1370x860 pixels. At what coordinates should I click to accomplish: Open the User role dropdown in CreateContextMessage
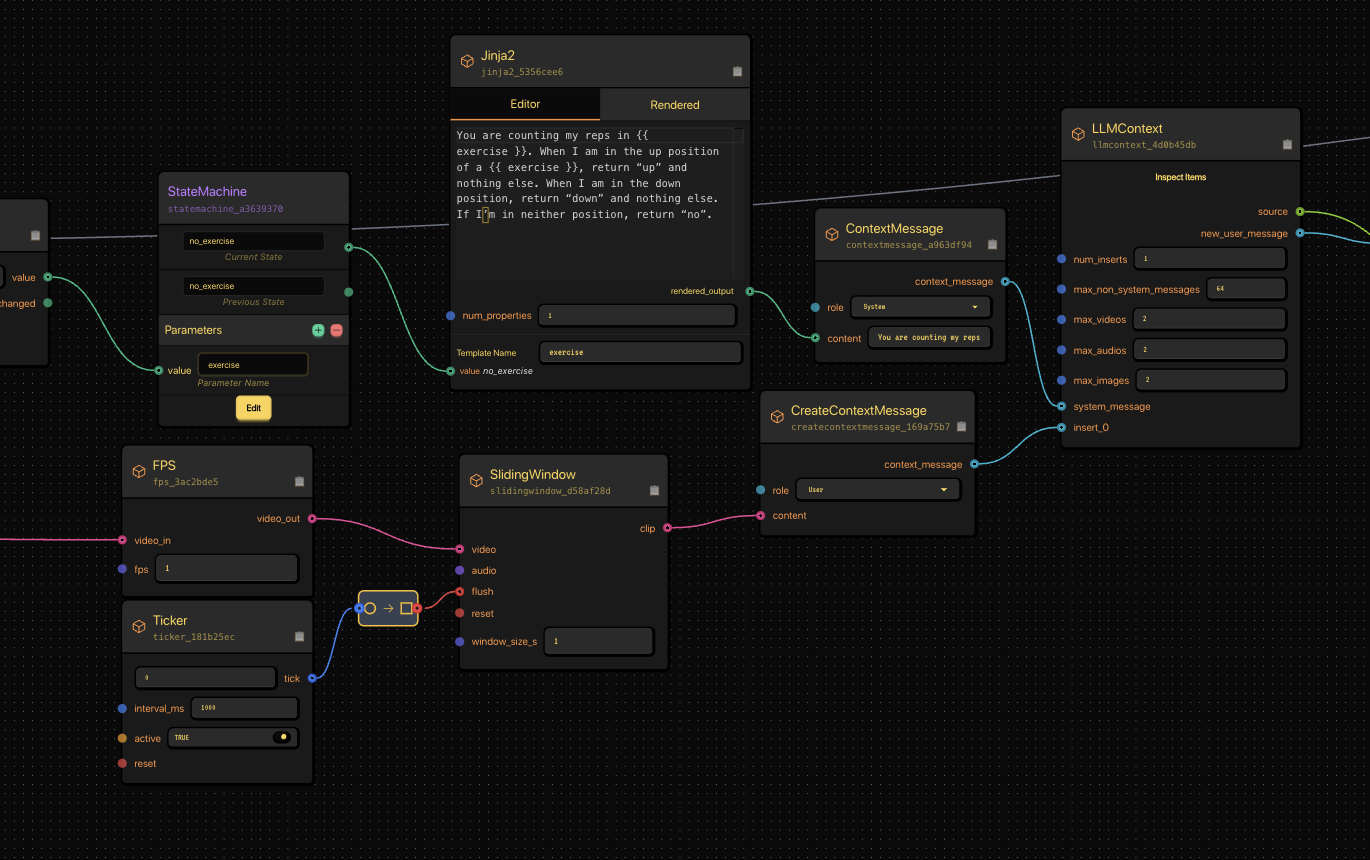(x=877, y=490)
